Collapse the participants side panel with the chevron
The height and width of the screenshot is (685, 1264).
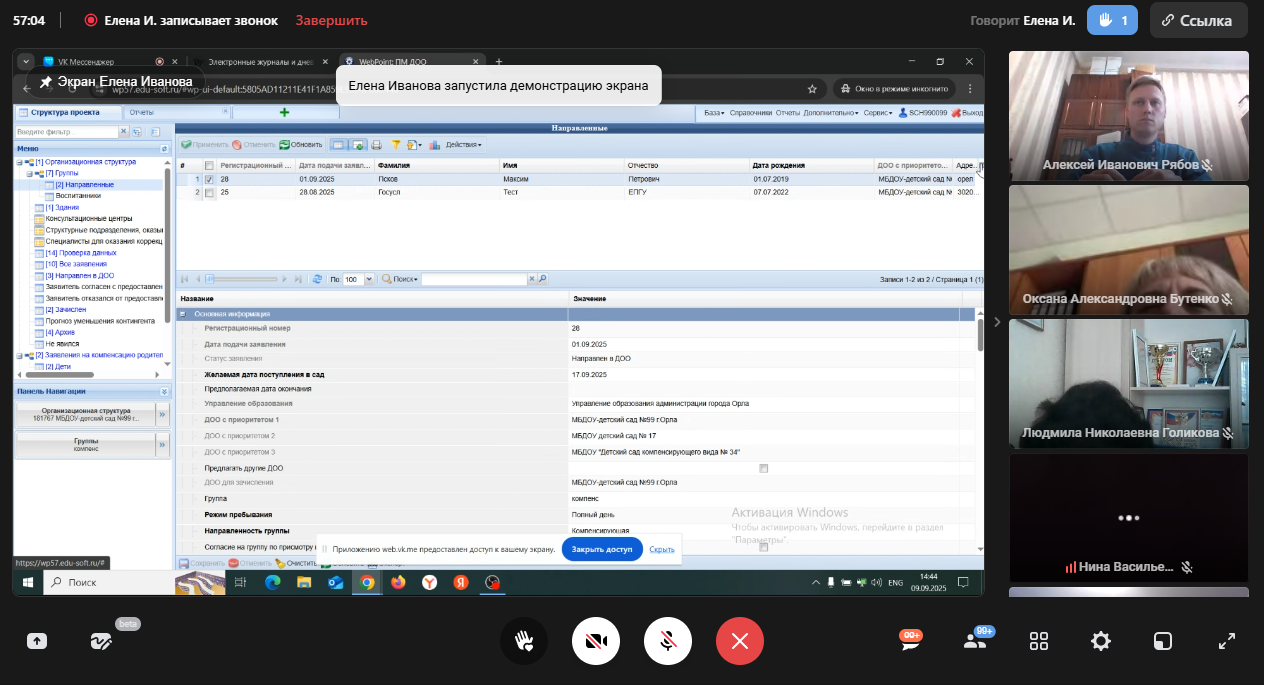point(996,322)
